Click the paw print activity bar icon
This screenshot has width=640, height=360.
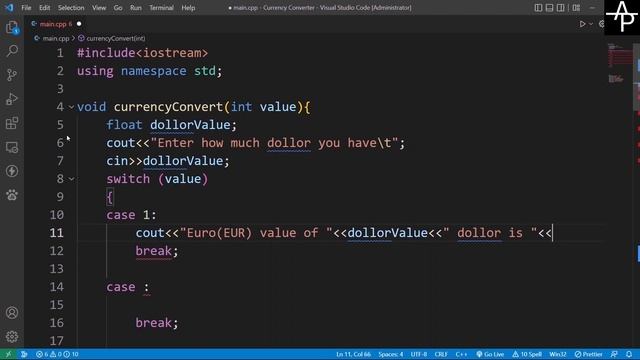(12, 195)
